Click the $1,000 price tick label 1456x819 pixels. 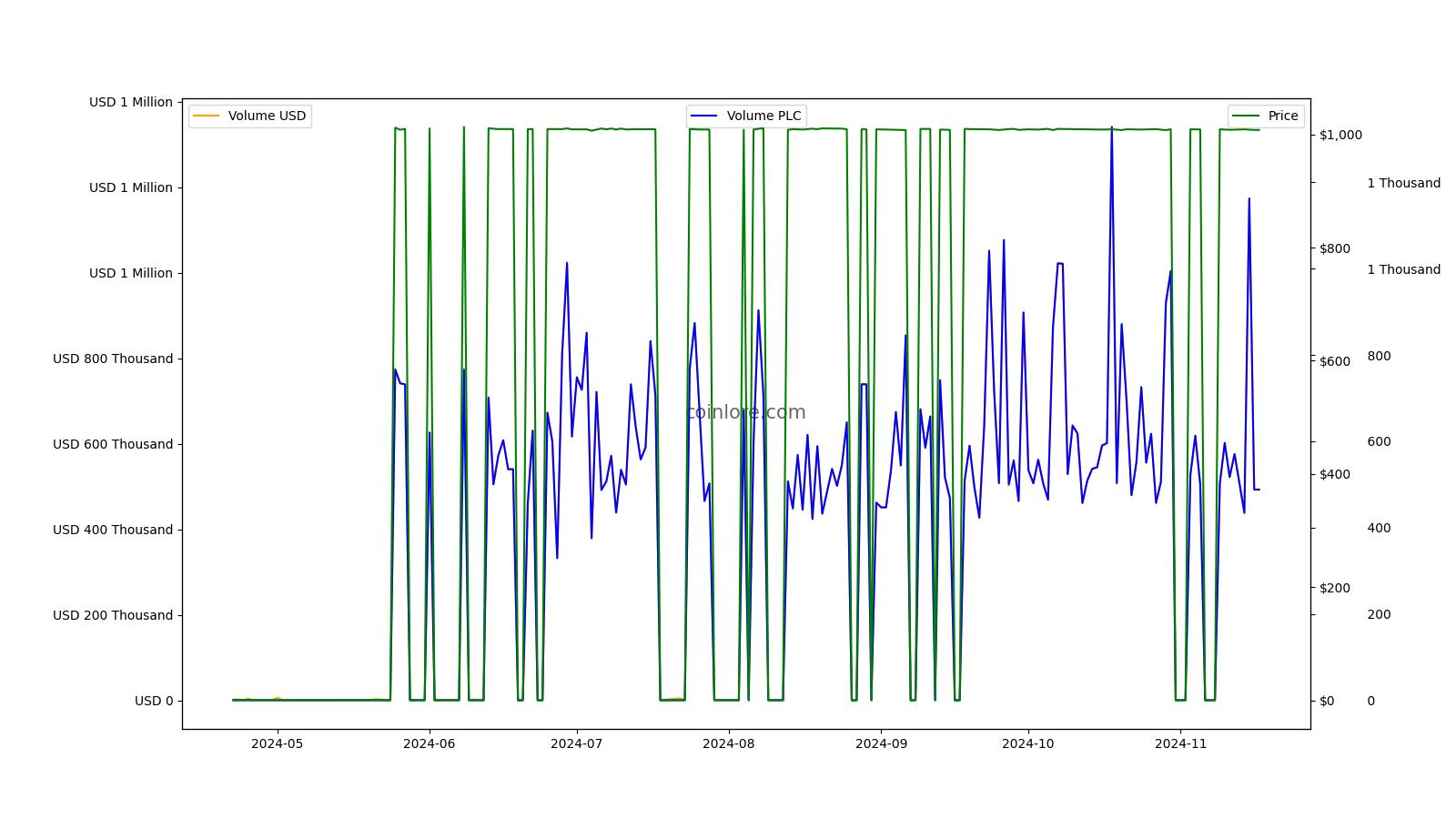coord(1341,135)
